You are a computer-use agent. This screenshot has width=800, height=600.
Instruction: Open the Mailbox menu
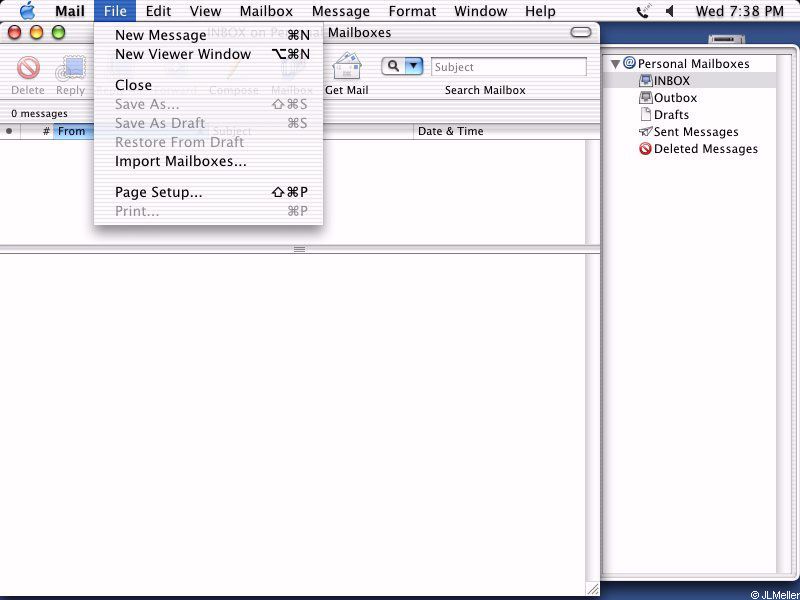click(266, 11)
